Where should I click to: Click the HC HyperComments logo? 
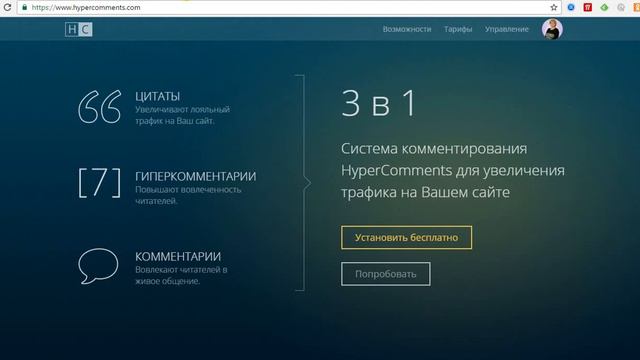79,29
